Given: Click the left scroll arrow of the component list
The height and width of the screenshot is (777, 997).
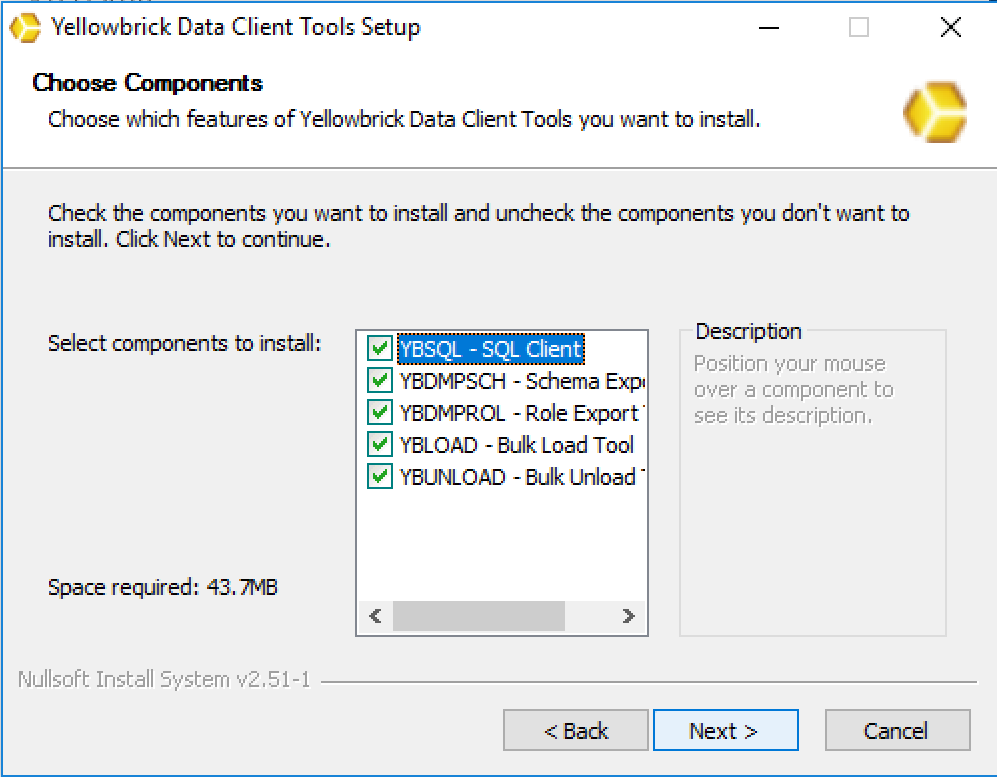Looking at the screenshot, I should (x=375, y=616).
